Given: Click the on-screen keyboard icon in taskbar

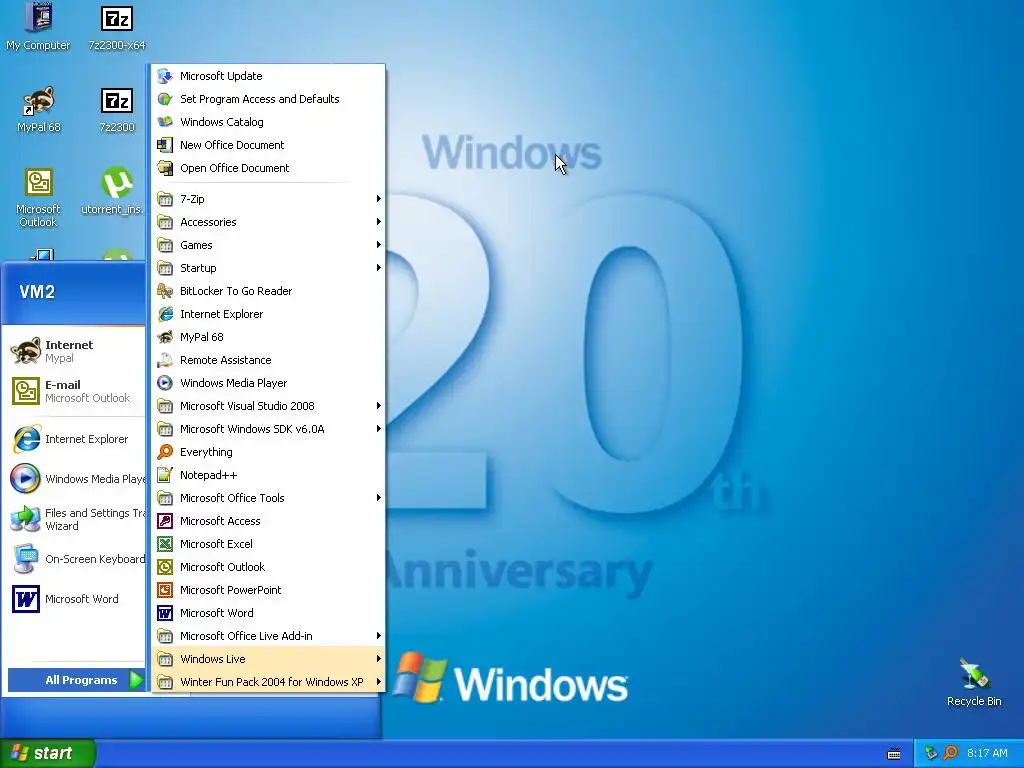Looking at the screenshot, I should tap(894, 754).
